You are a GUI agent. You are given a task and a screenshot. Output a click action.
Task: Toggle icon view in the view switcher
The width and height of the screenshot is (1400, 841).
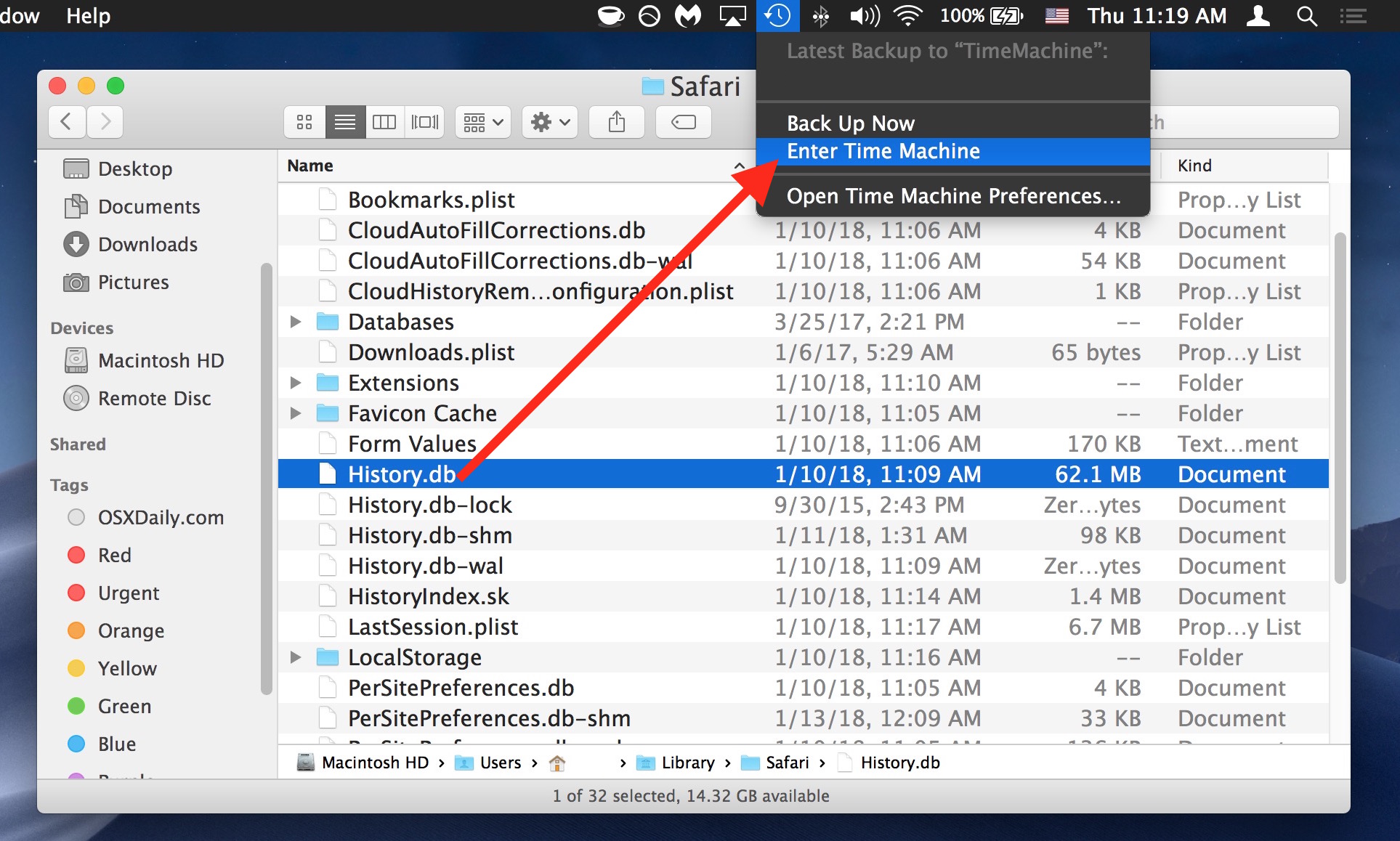(304, 121)
